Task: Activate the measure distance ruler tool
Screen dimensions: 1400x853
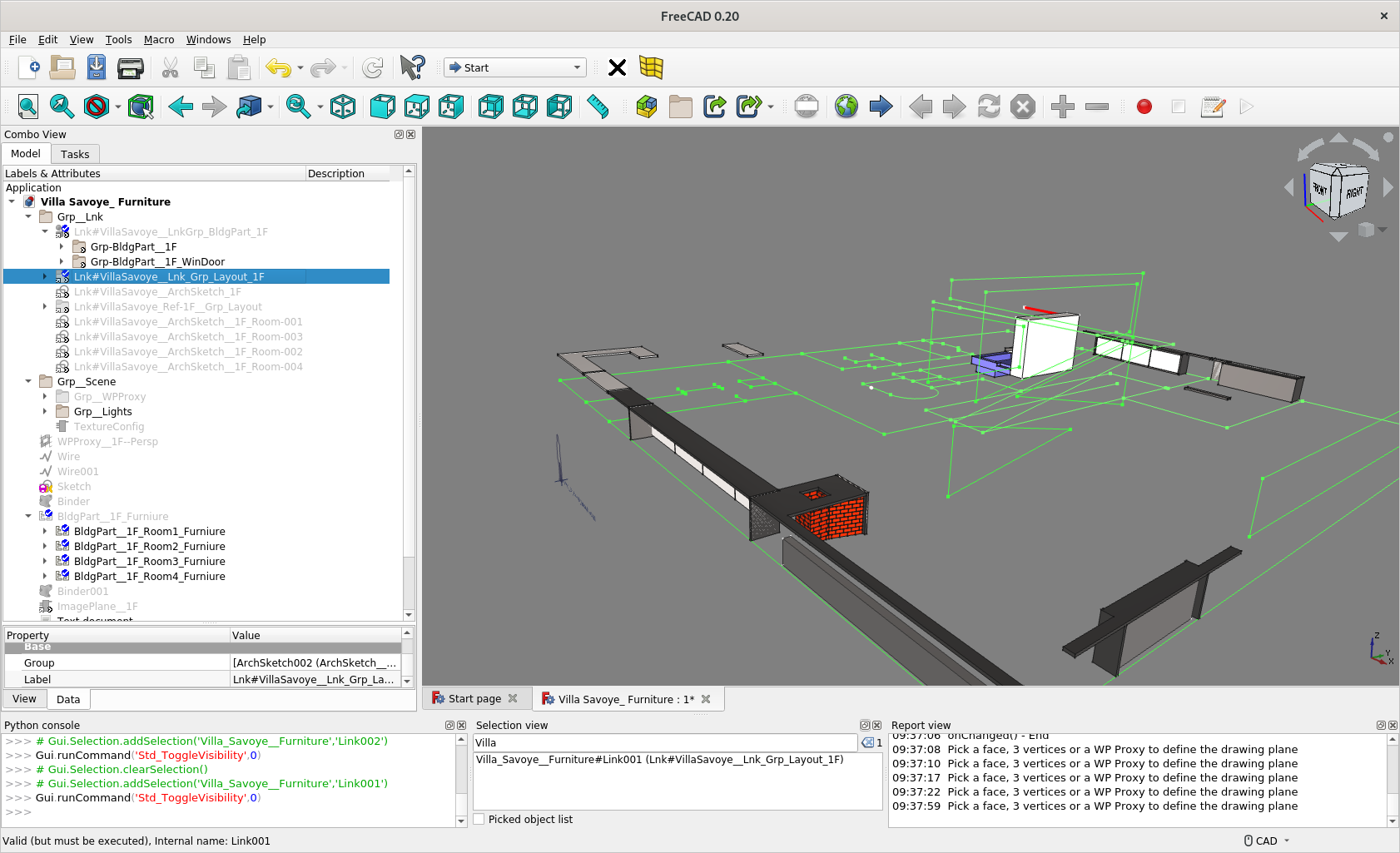Action: pyautogui.click(x=598, y=107)
